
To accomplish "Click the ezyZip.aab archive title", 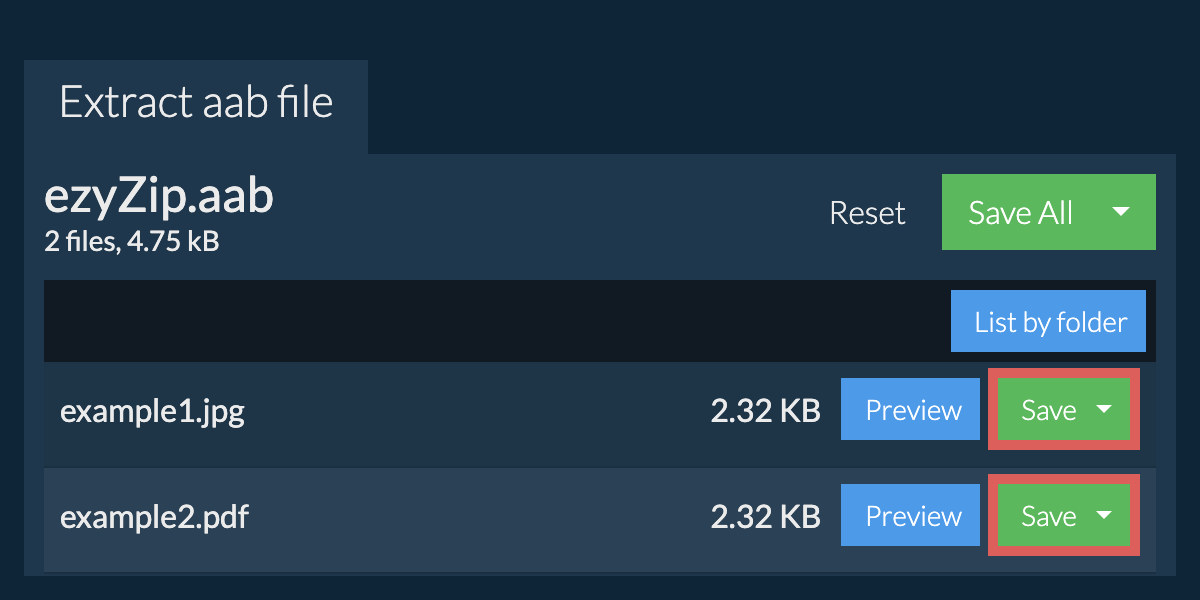I will pos(159,198).
